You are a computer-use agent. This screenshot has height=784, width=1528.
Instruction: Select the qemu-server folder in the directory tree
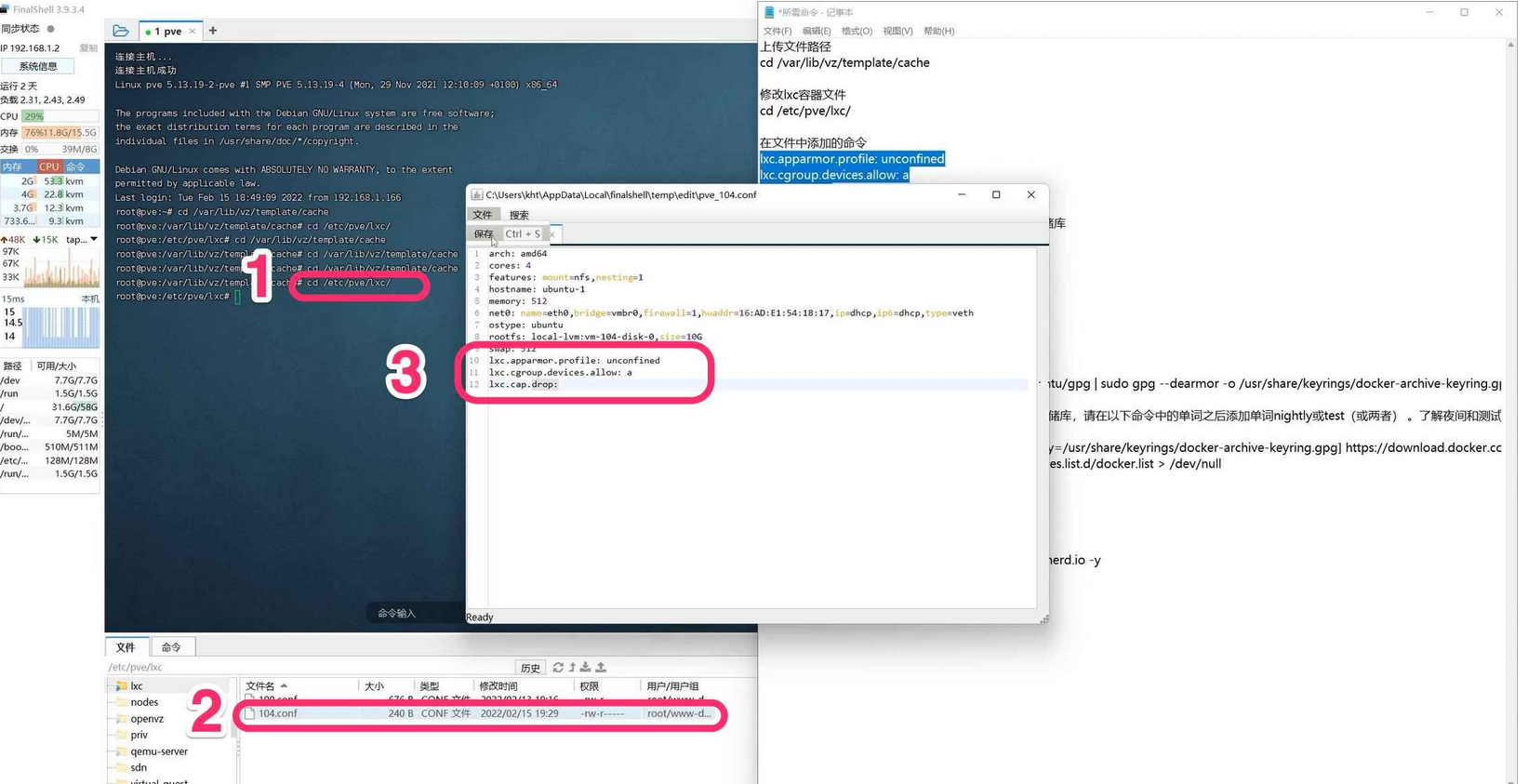(x=159, y=751)
